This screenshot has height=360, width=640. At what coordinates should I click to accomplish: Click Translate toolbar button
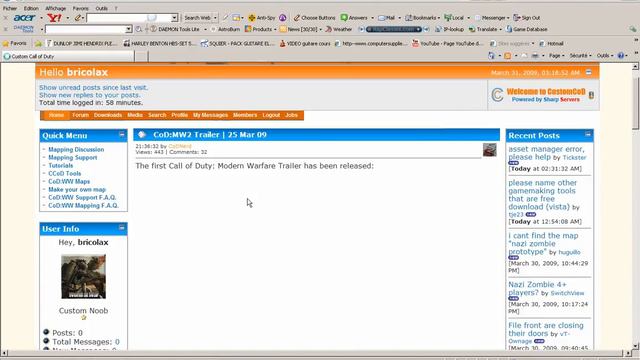(483, 29)
